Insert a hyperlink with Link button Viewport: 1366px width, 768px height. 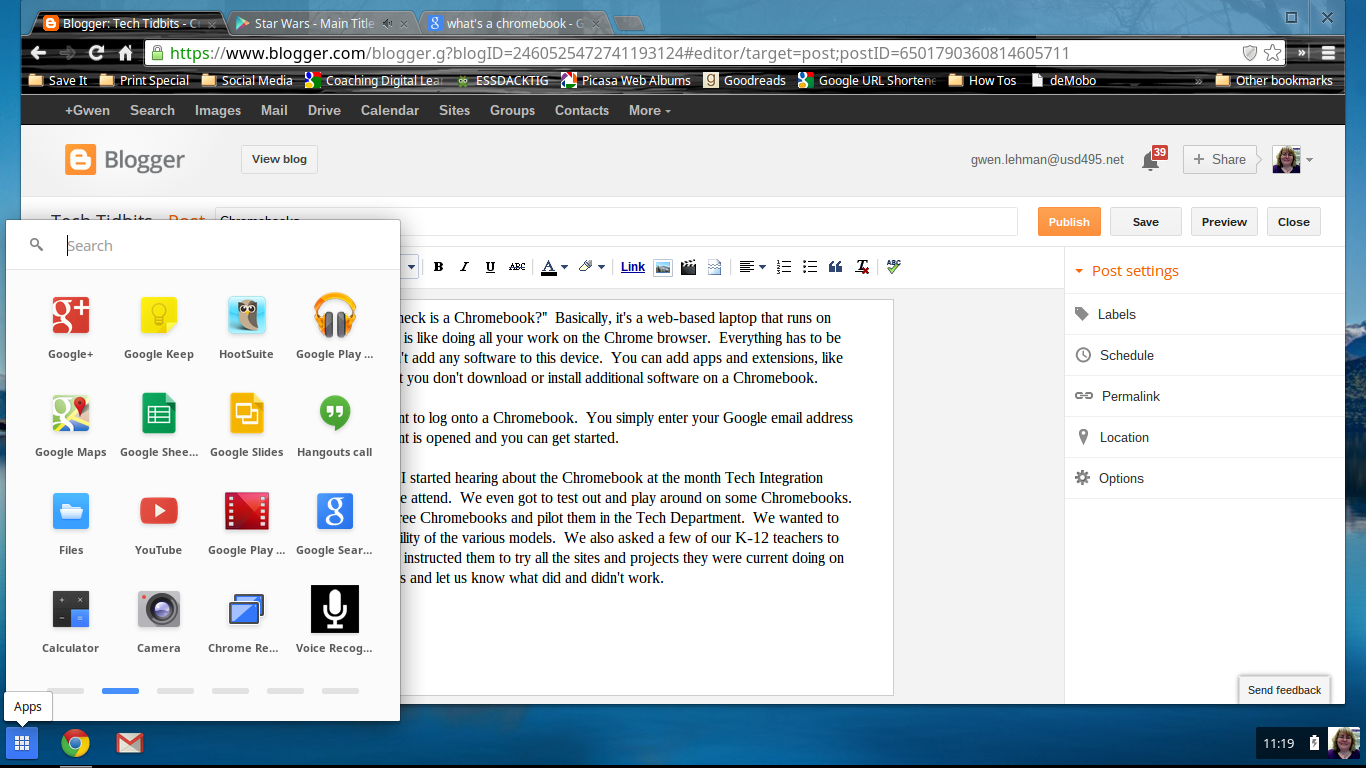[633, 267]
